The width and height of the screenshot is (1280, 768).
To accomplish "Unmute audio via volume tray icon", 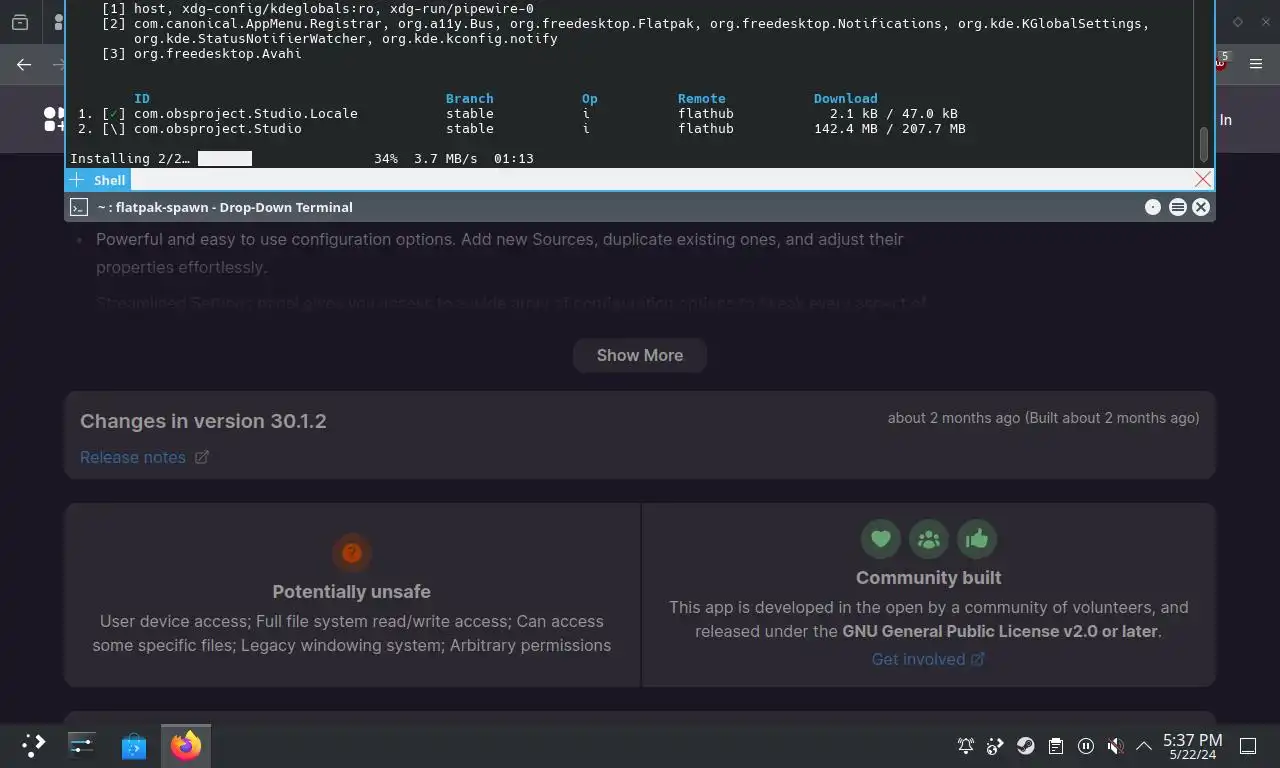I will [x=1116, y=746].
